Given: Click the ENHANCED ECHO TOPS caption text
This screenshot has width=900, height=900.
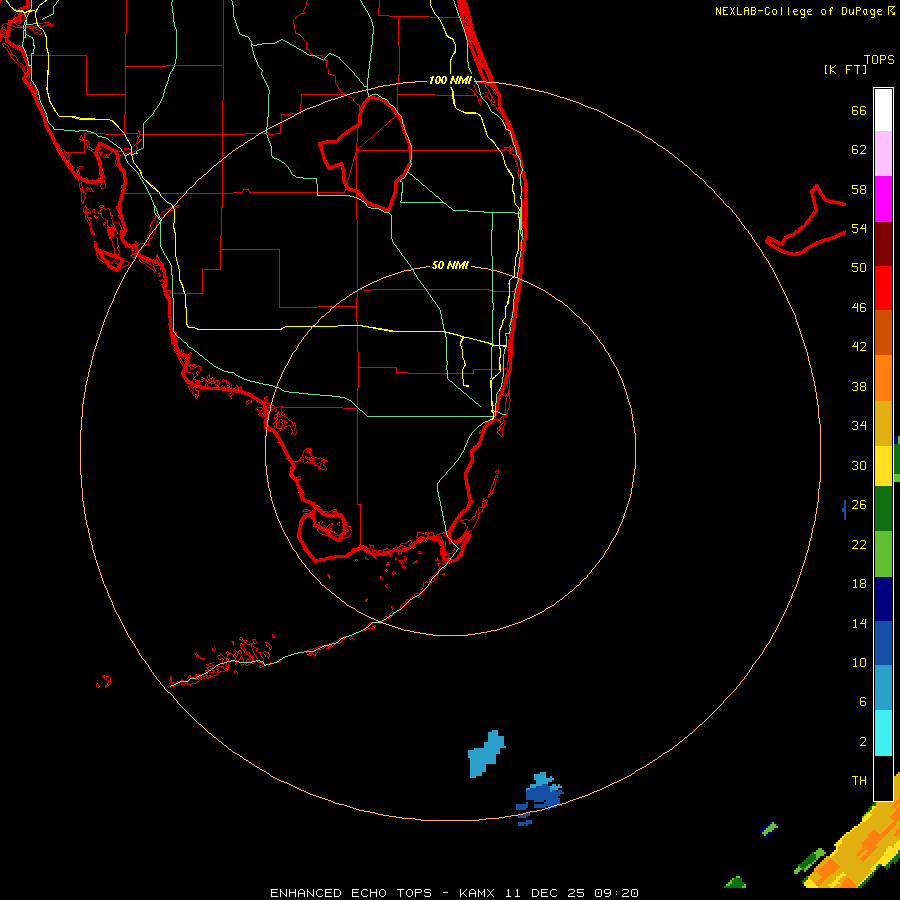Looking at the screenshot, I should pos(351,893).
